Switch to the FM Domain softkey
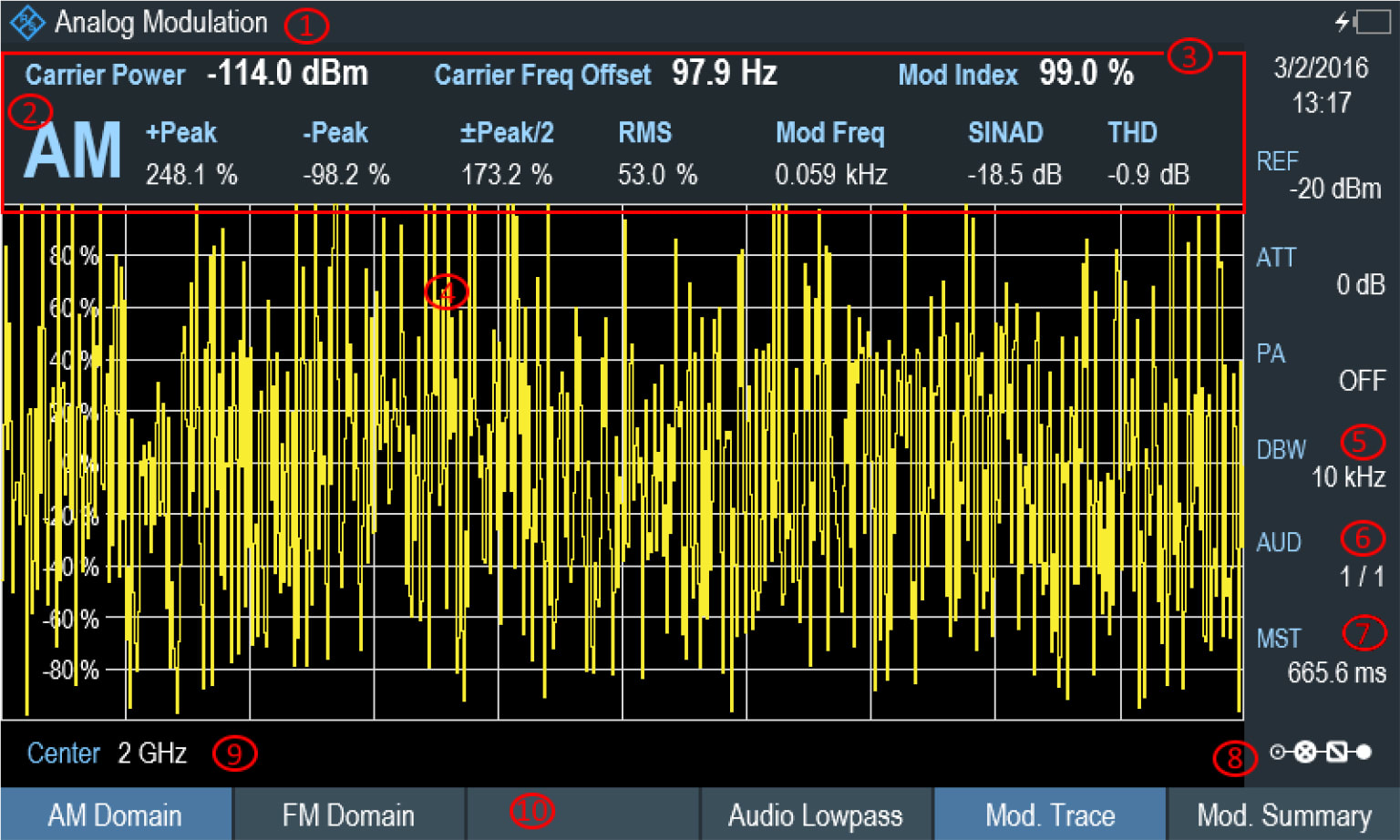 (349, 814)
